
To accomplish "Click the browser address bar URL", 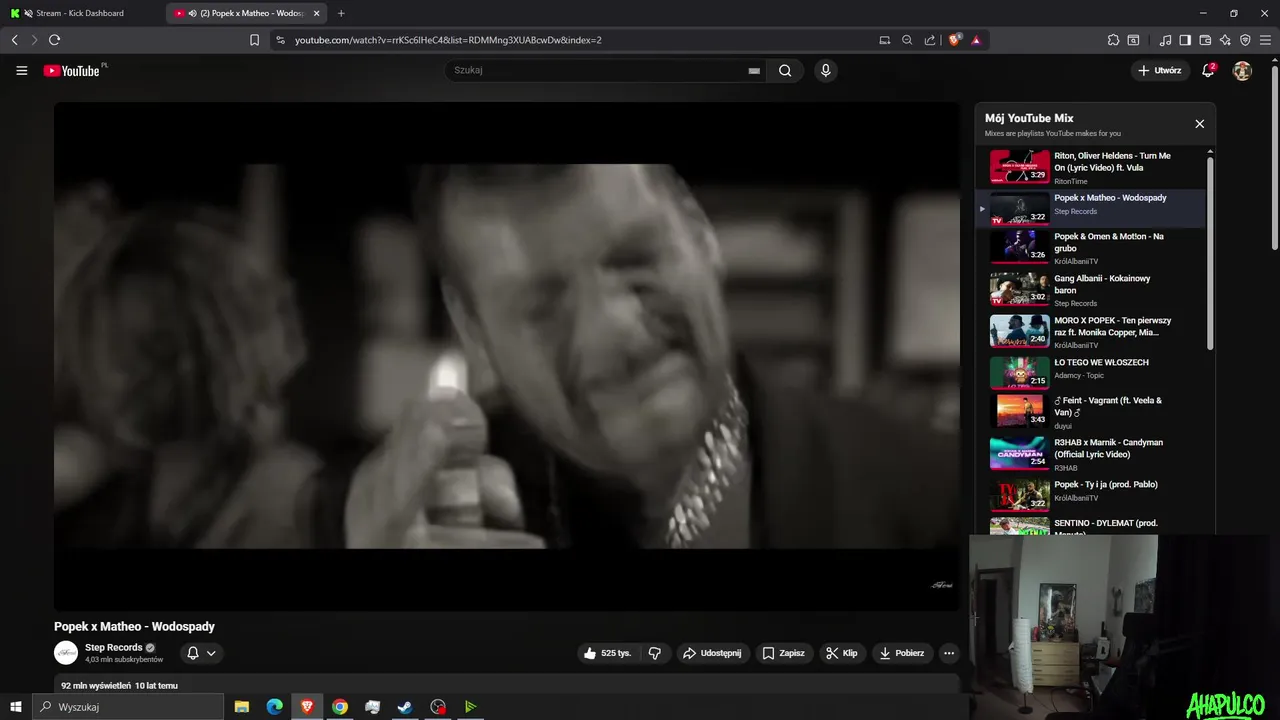I will pos(448,40).
